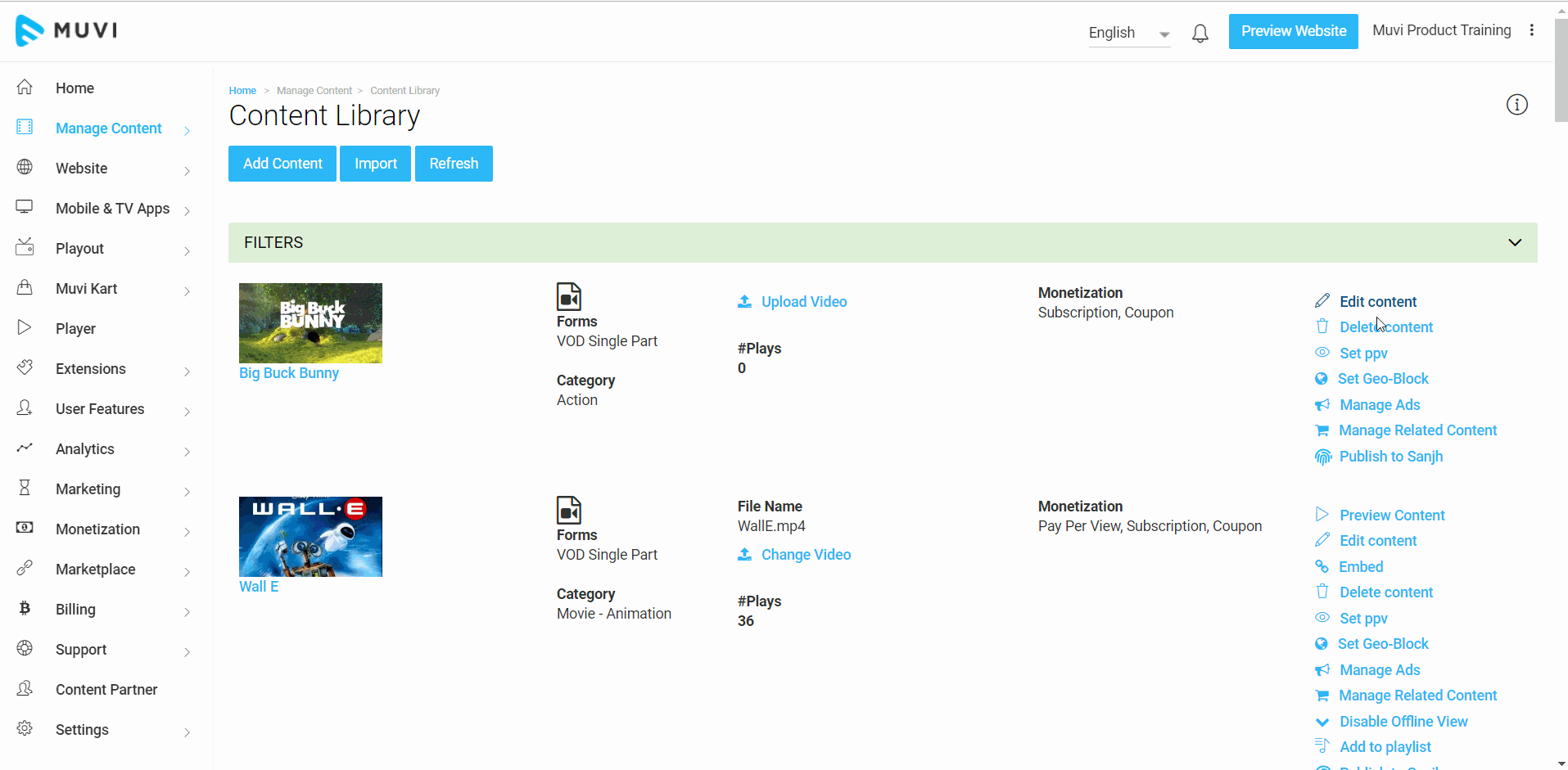
Task: Click the Add Content button
Action: (x=282, y=164)
